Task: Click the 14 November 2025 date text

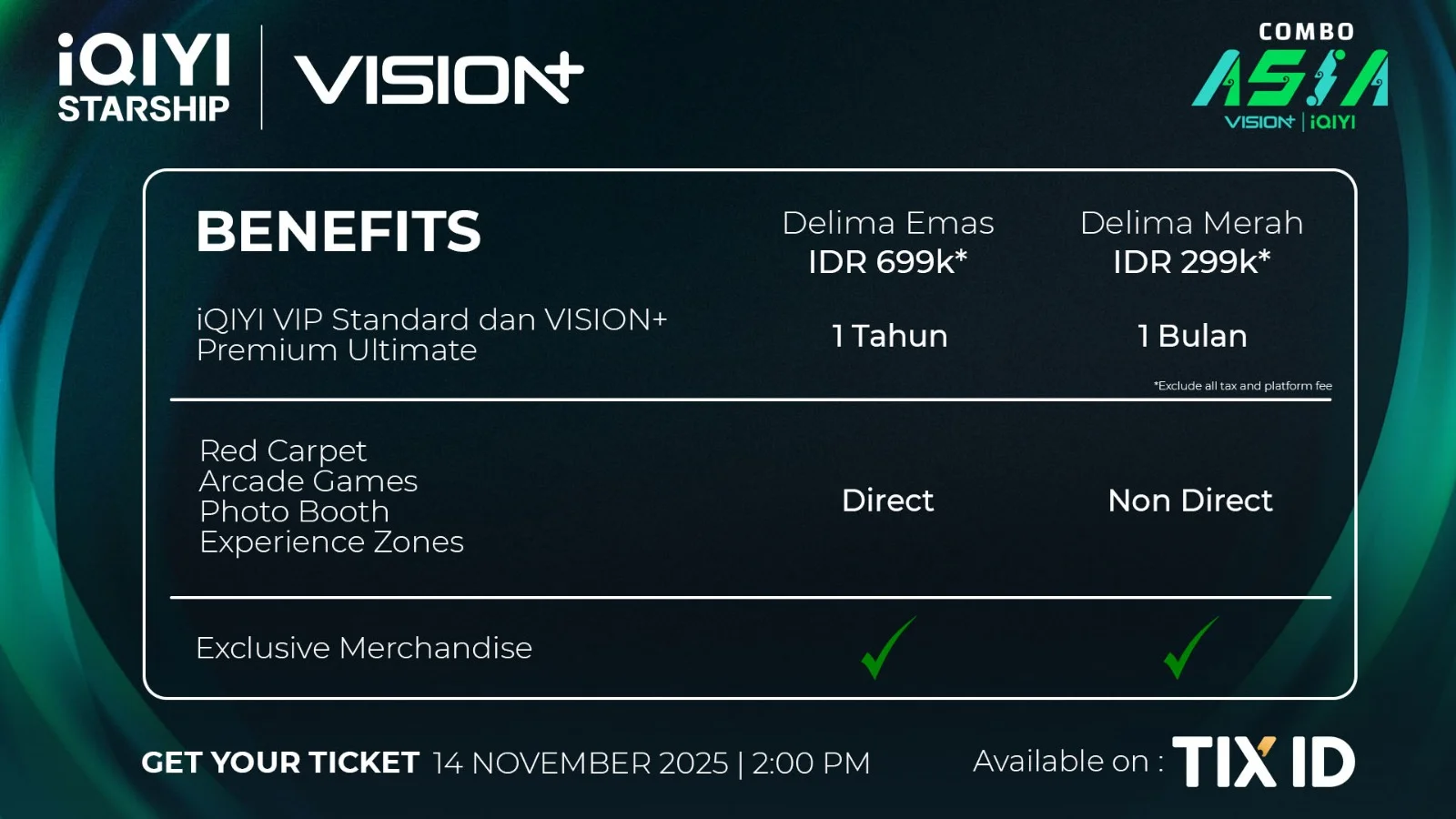Action: click(x=581, y=763)
